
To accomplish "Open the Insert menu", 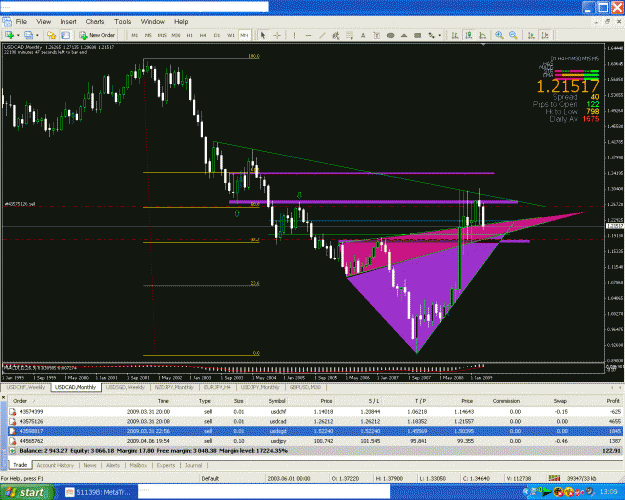I will point(69,22).
